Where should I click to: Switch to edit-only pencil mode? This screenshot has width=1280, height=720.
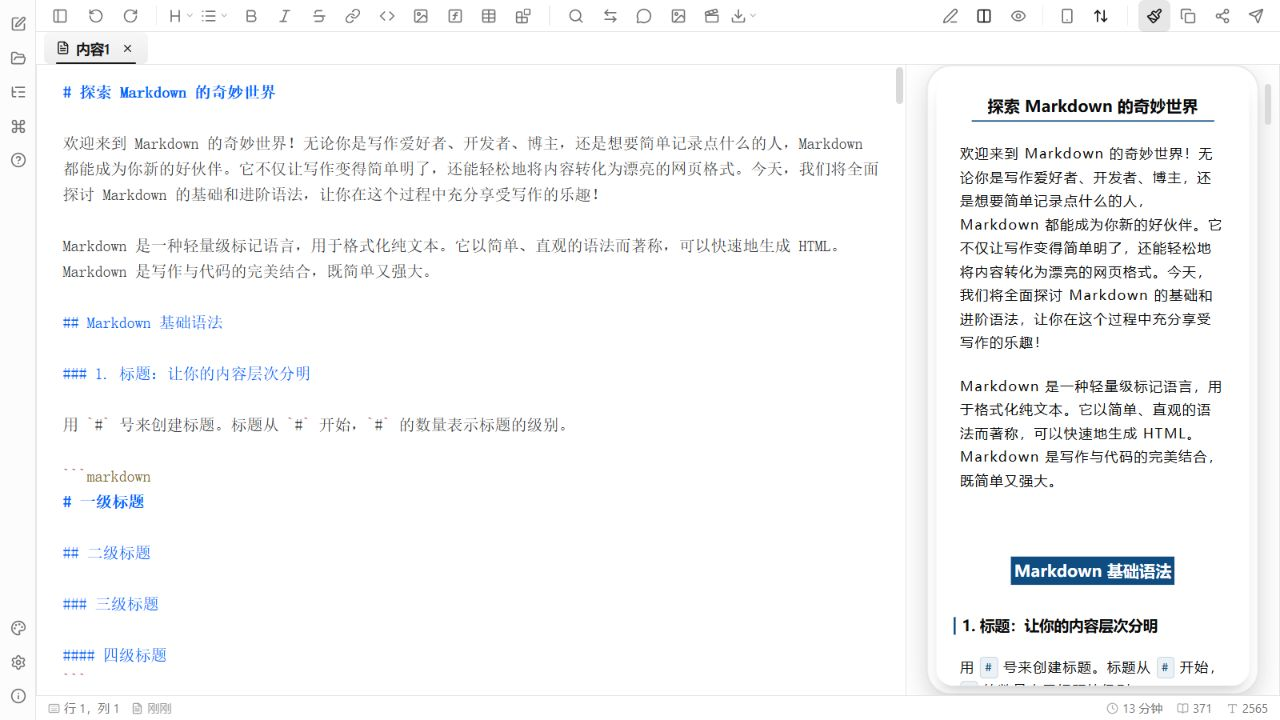click(x=950, y=16)
